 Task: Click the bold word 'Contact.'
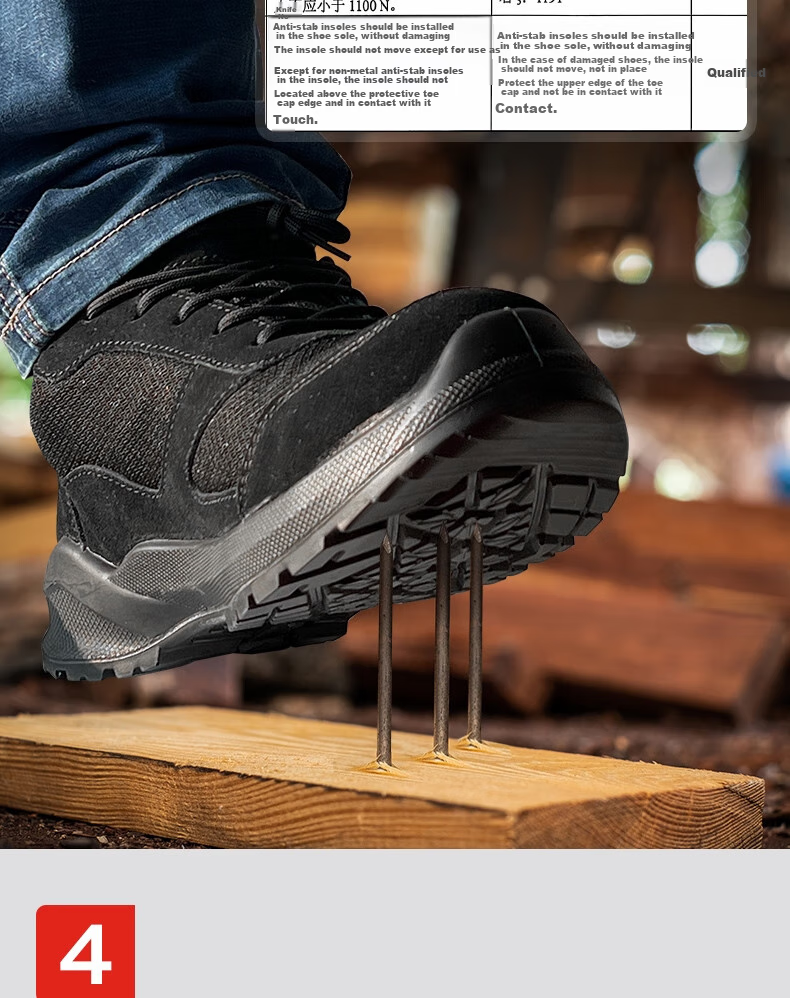(526, 108)
